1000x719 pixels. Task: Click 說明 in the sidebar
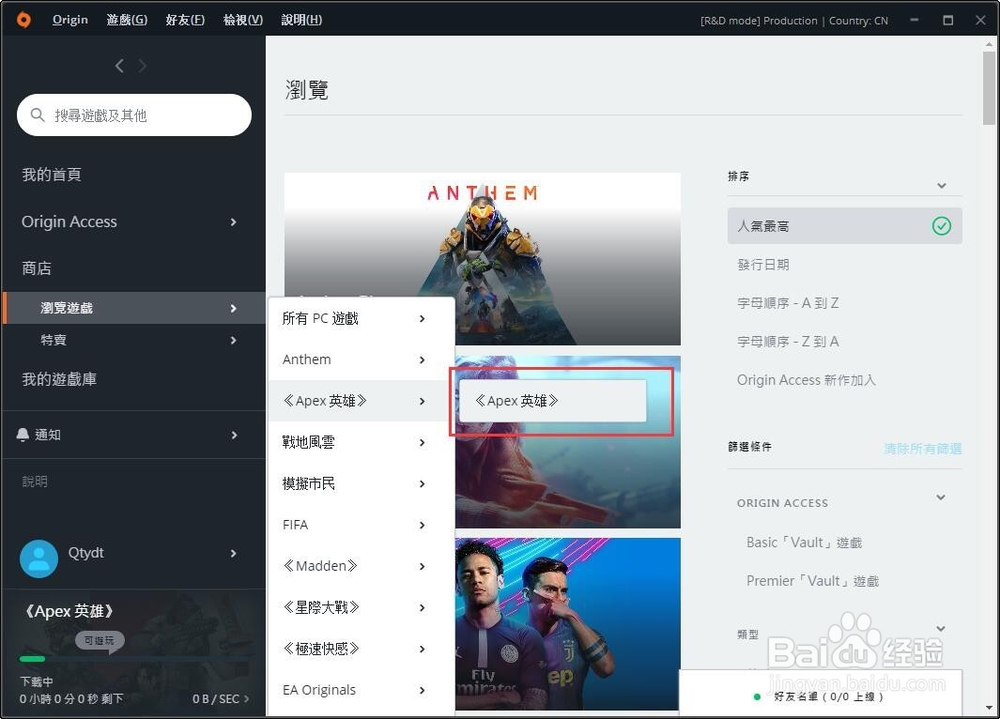pos(35,482)
